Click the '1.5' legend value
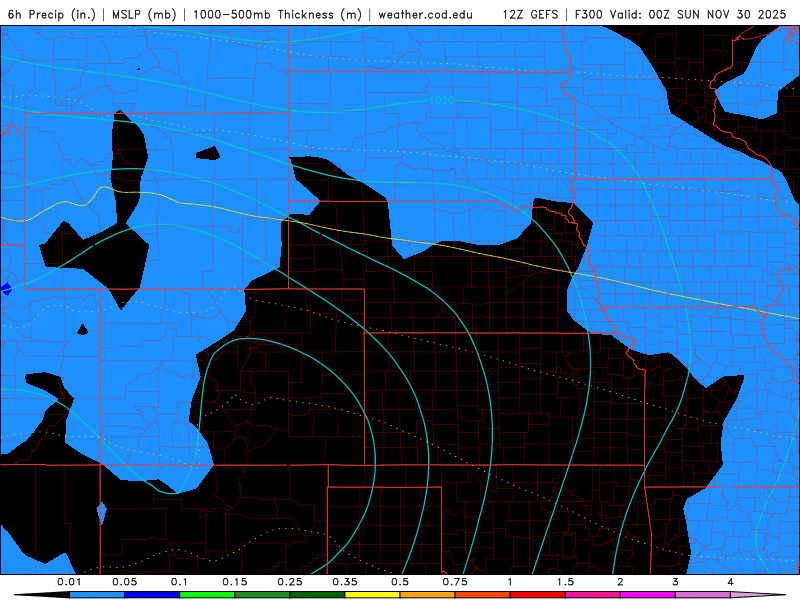Image resolution: width=800 pixels, height=600 pixels. pos(565,582)
